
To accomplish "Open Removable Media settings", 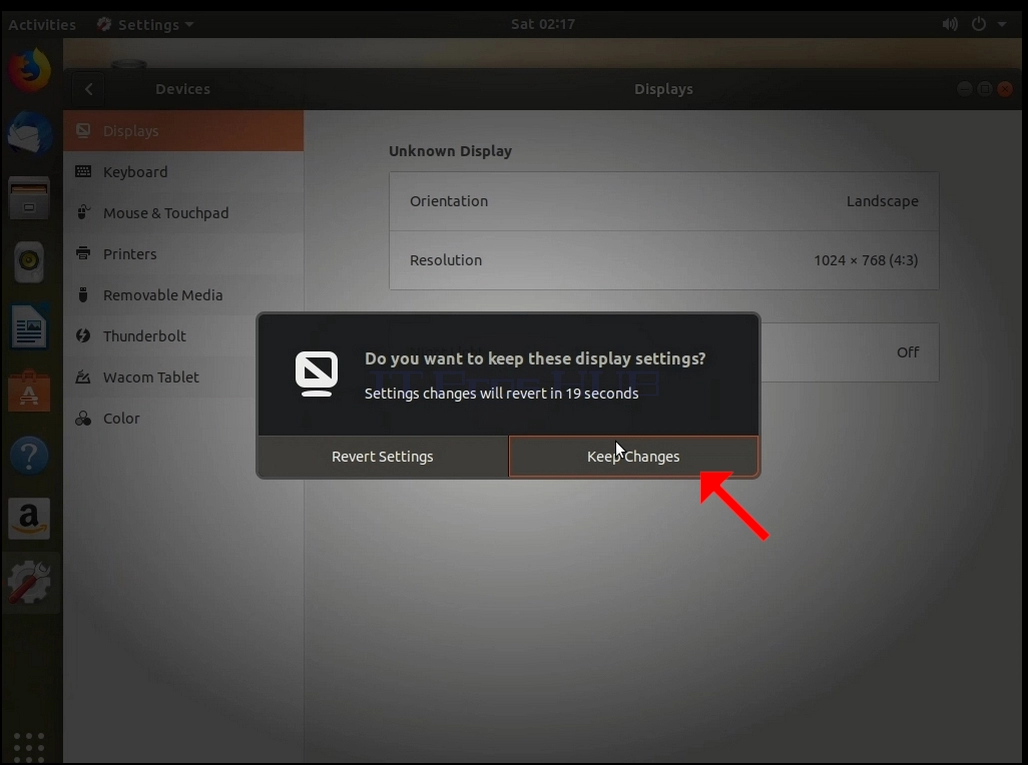I will click(x=184, y=295).
